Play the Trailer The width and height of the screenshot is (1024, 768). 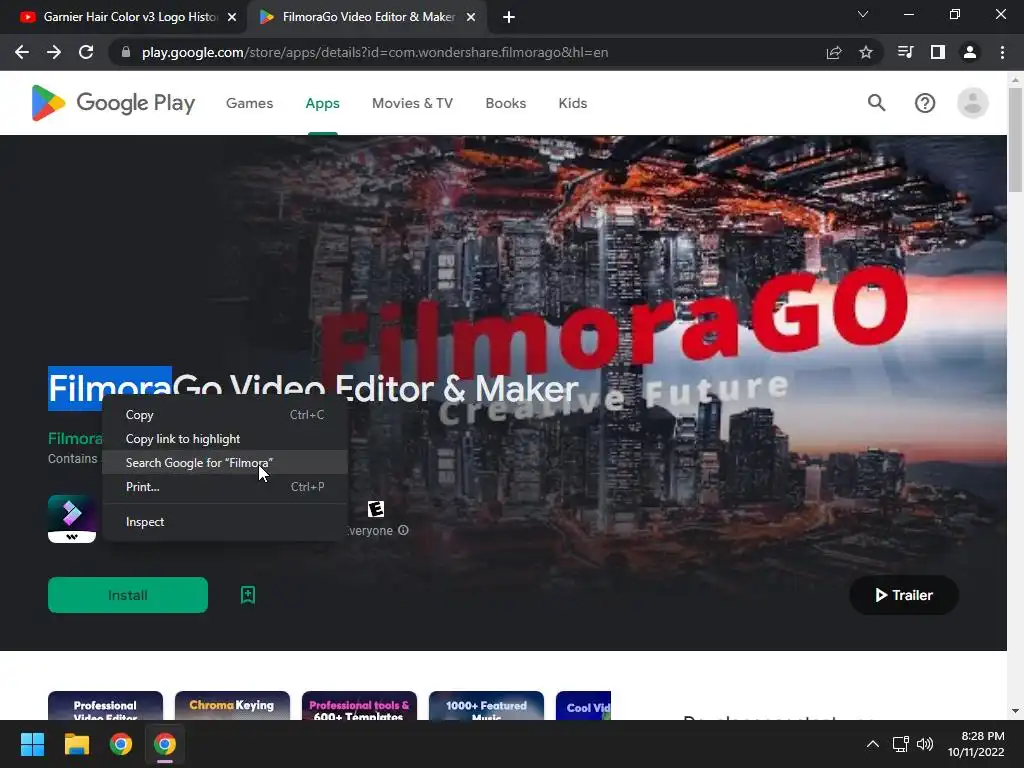point(904,595)
